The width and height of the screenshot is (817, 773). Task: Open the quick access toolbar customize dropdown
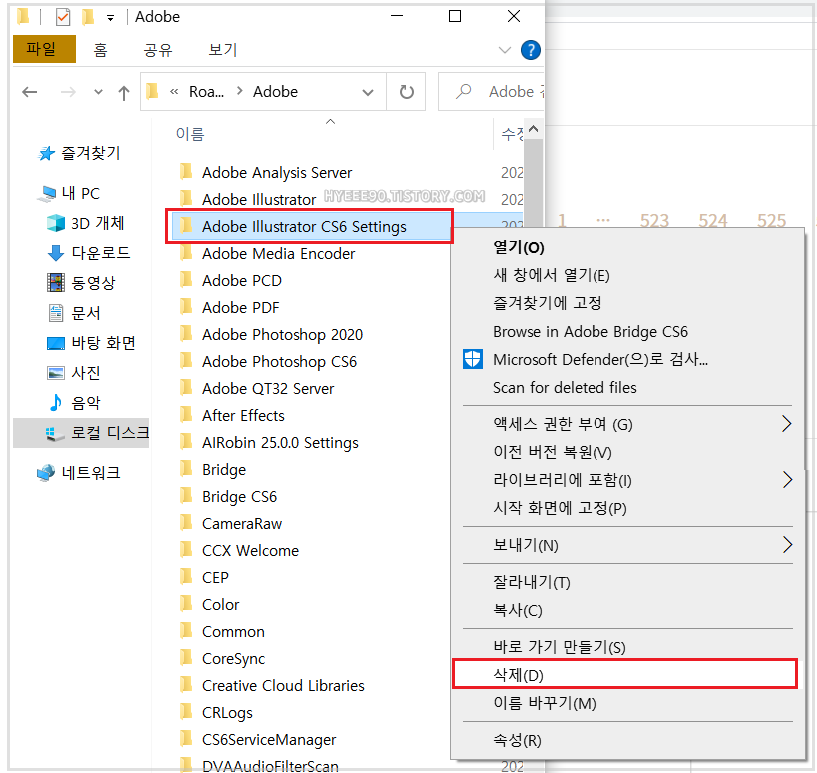pos(110,18)
